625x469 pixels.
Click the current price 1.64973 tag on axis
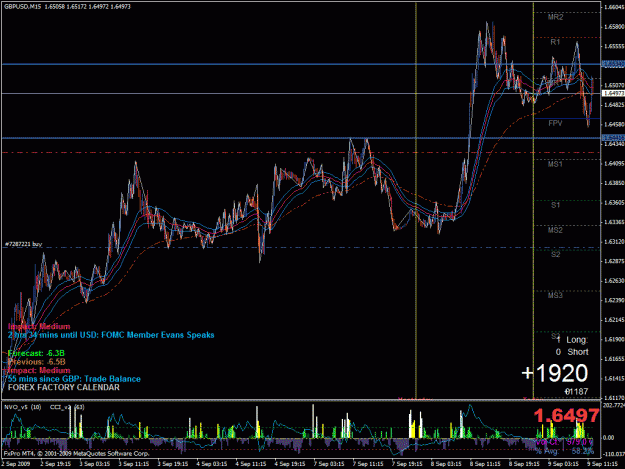click(613, 93)
